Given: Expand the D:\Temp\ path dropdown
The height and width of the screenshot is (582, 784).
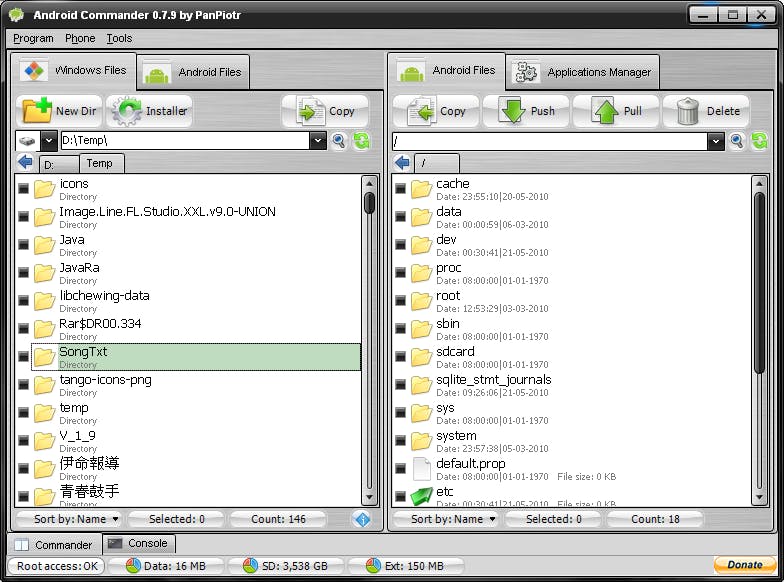Looking at the screenshot, I should (x=318, y=141).
